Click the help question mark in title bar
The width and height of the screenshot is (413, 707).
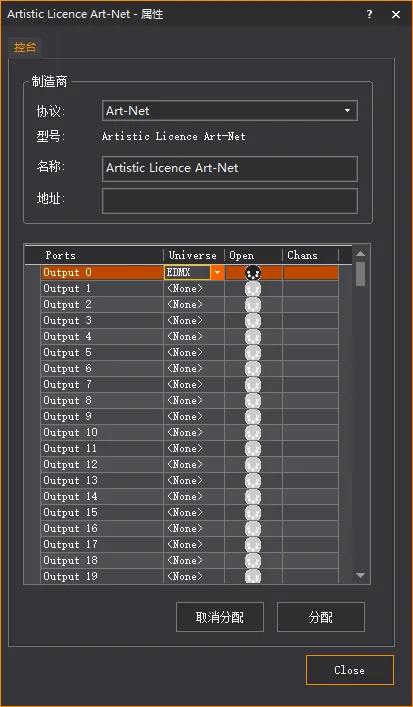[369, 14]
